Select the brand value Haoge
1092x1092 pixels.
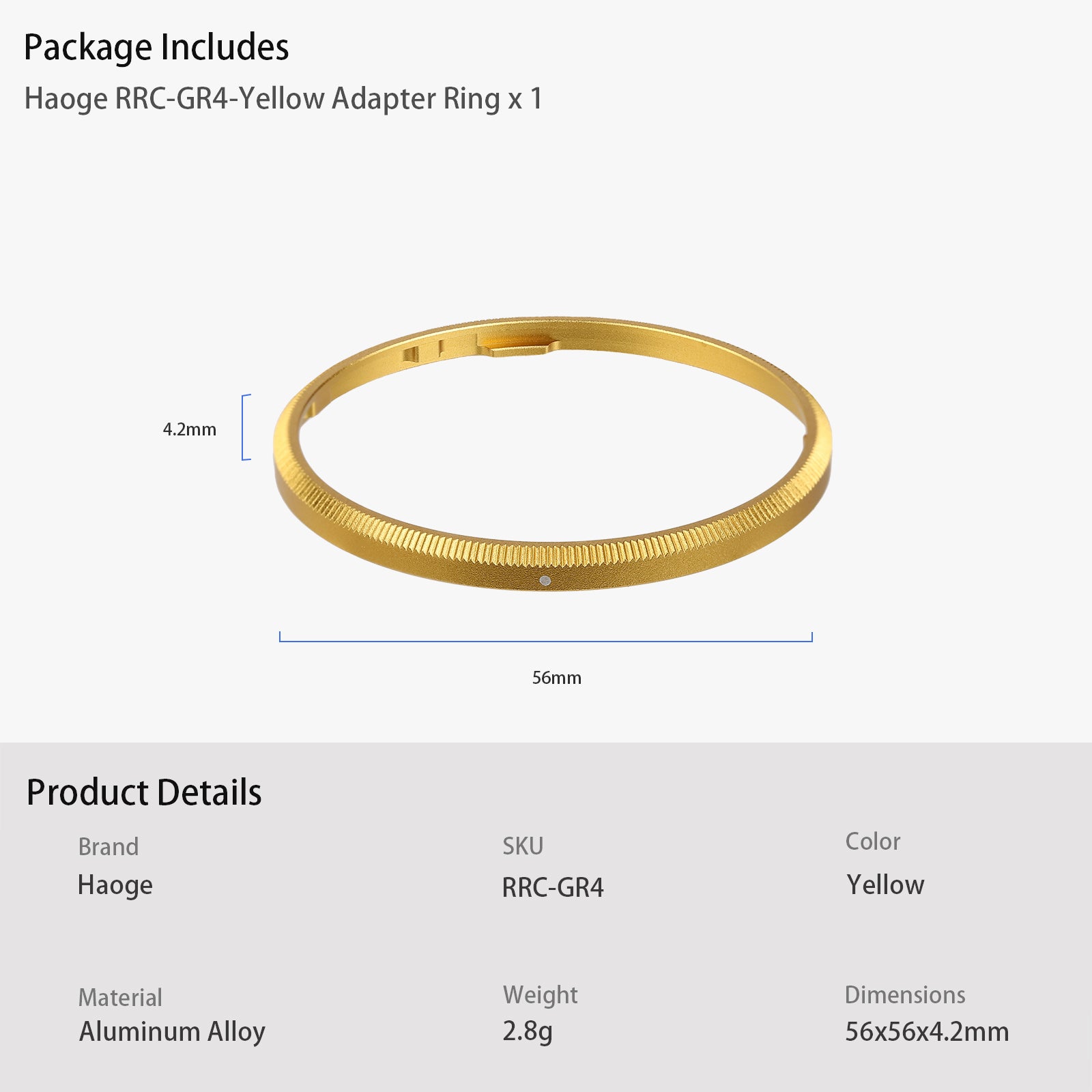coord(115,885)
